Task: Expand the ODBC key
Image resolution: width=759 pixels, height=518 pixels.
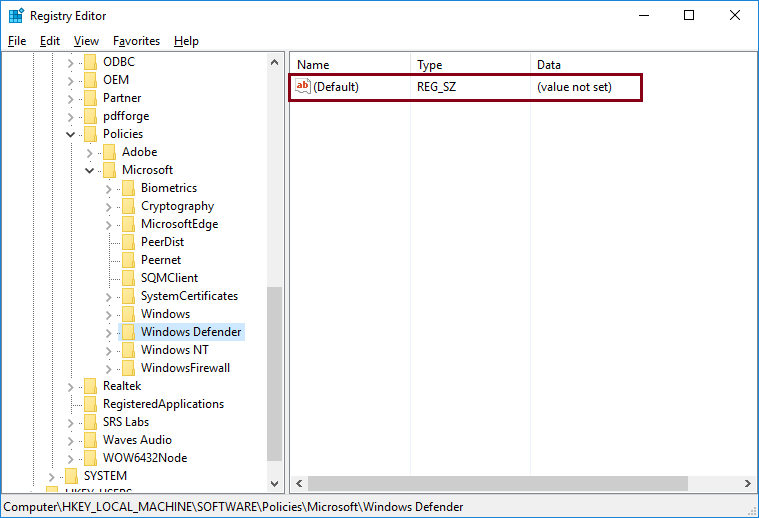Action: [x=70, y=63]
